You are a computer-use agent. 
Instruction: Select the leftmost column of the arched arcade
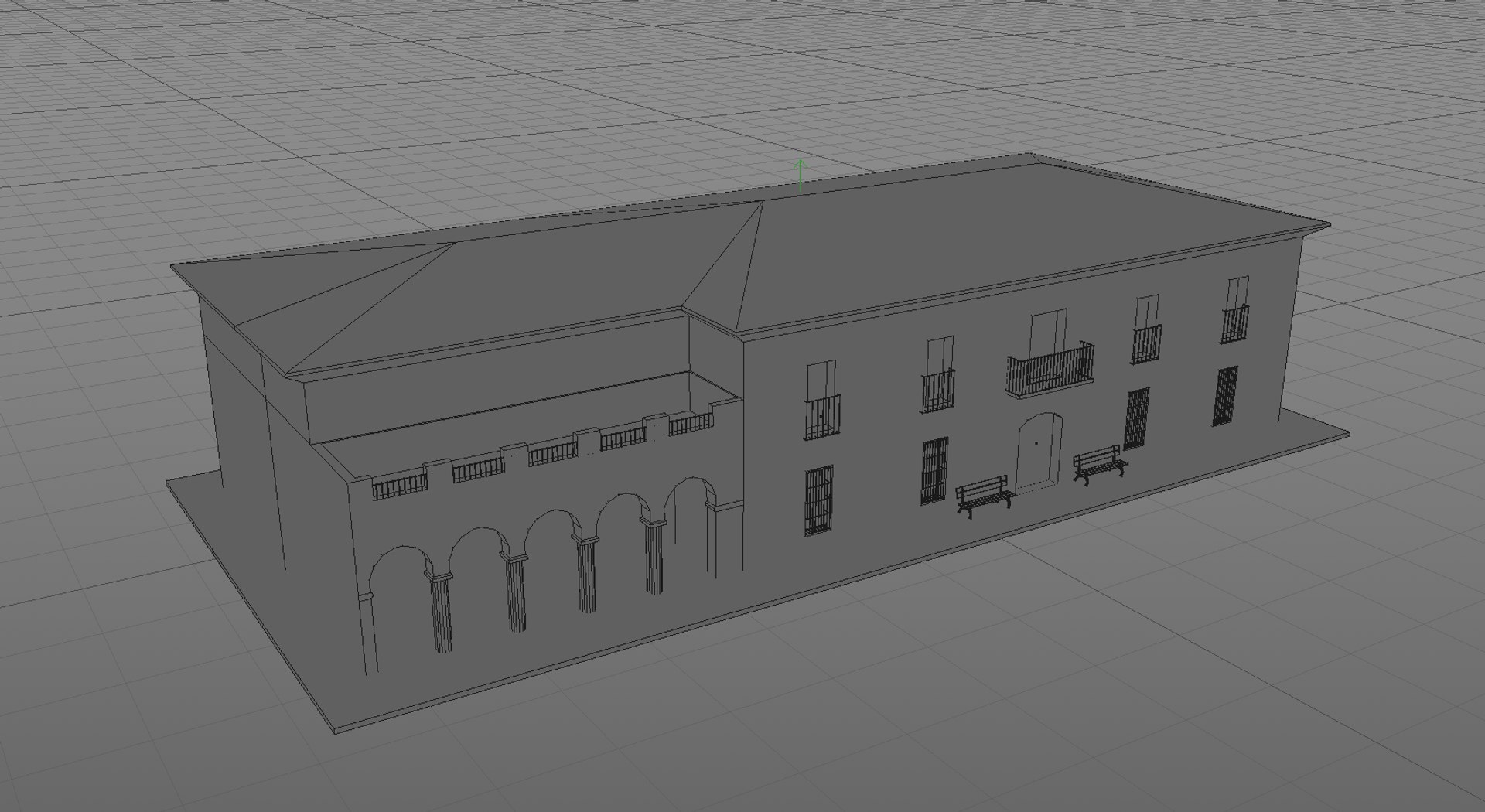coord(441,611)
